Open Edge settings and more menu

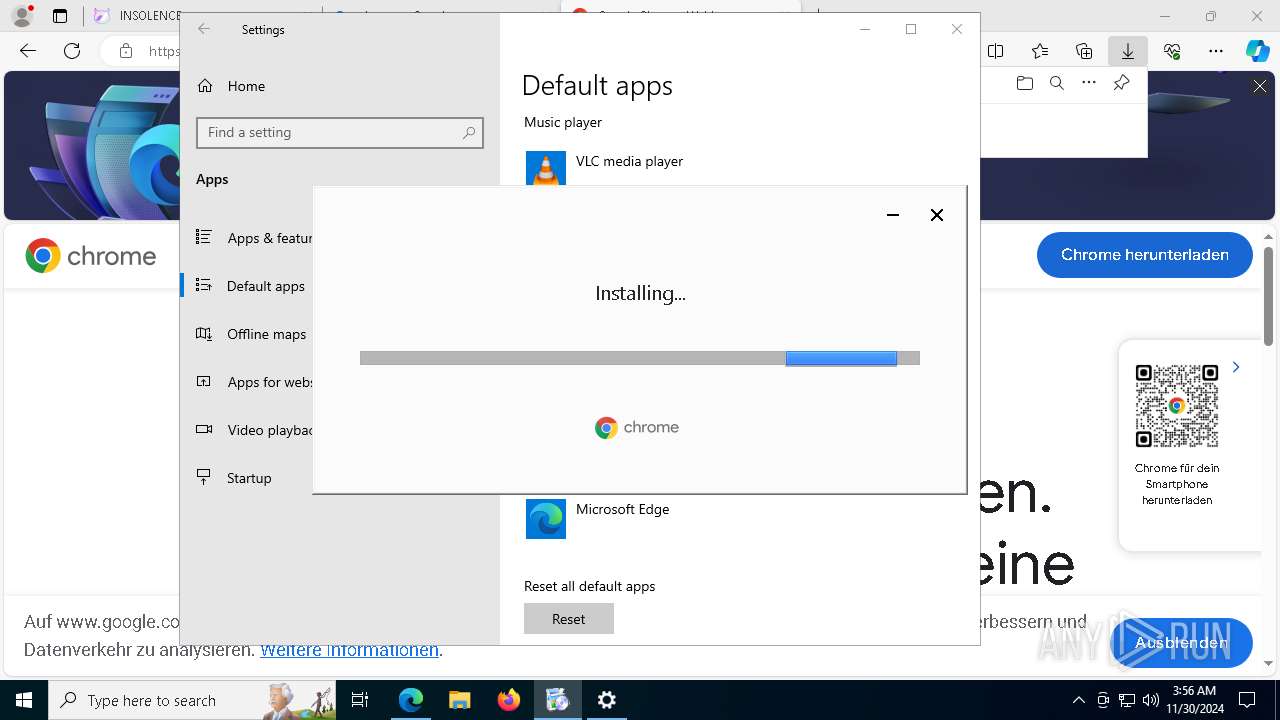(x=1216, y=51)
